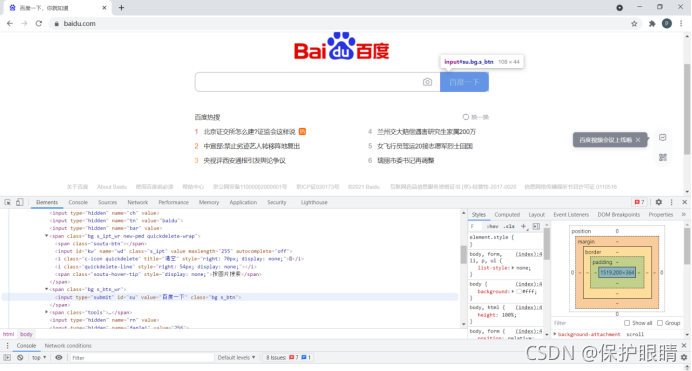Switch to the DevTools Security tab
Viewport: 692px width, 371px height.
pos(277,202)
